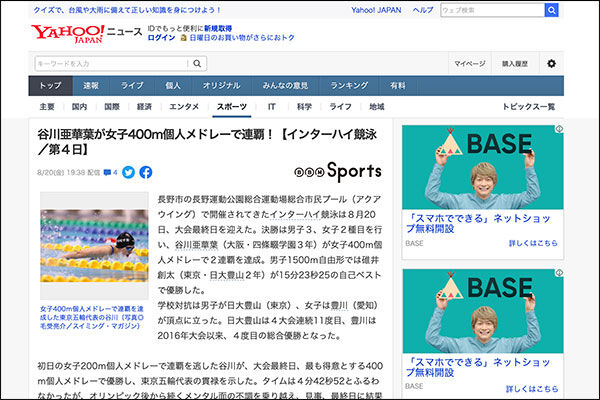
Task: Click 谷川亜華葉 name link in article
Action: 196,245
